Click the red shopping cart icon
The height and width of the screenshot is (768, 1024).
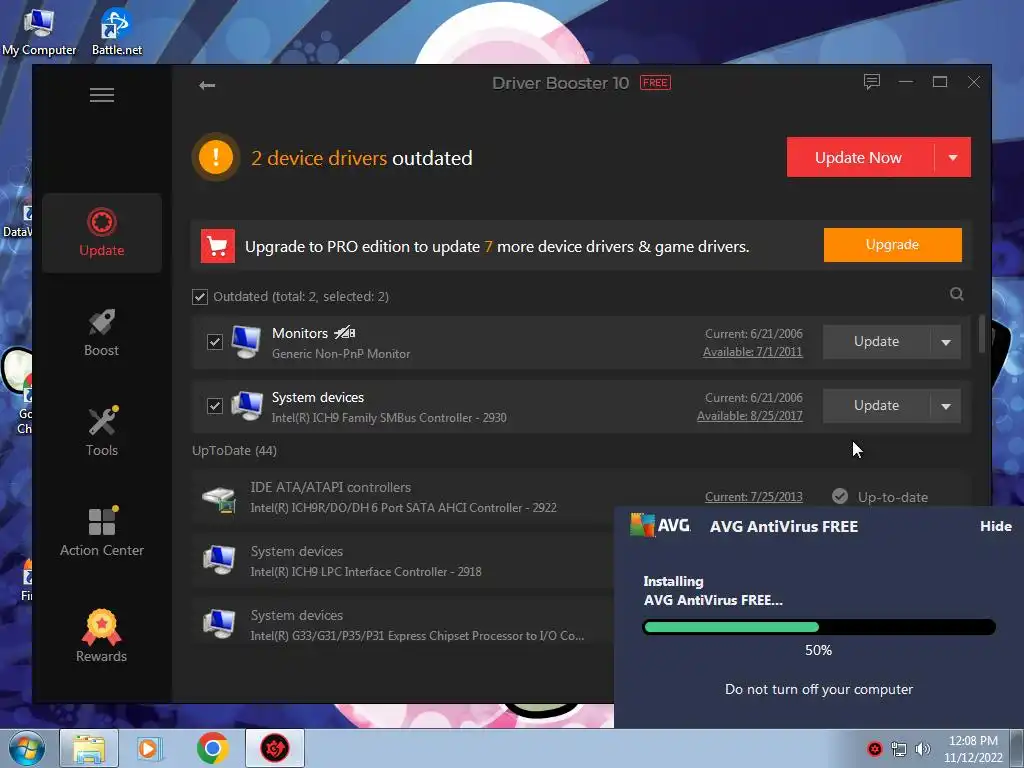coord(217,246)
